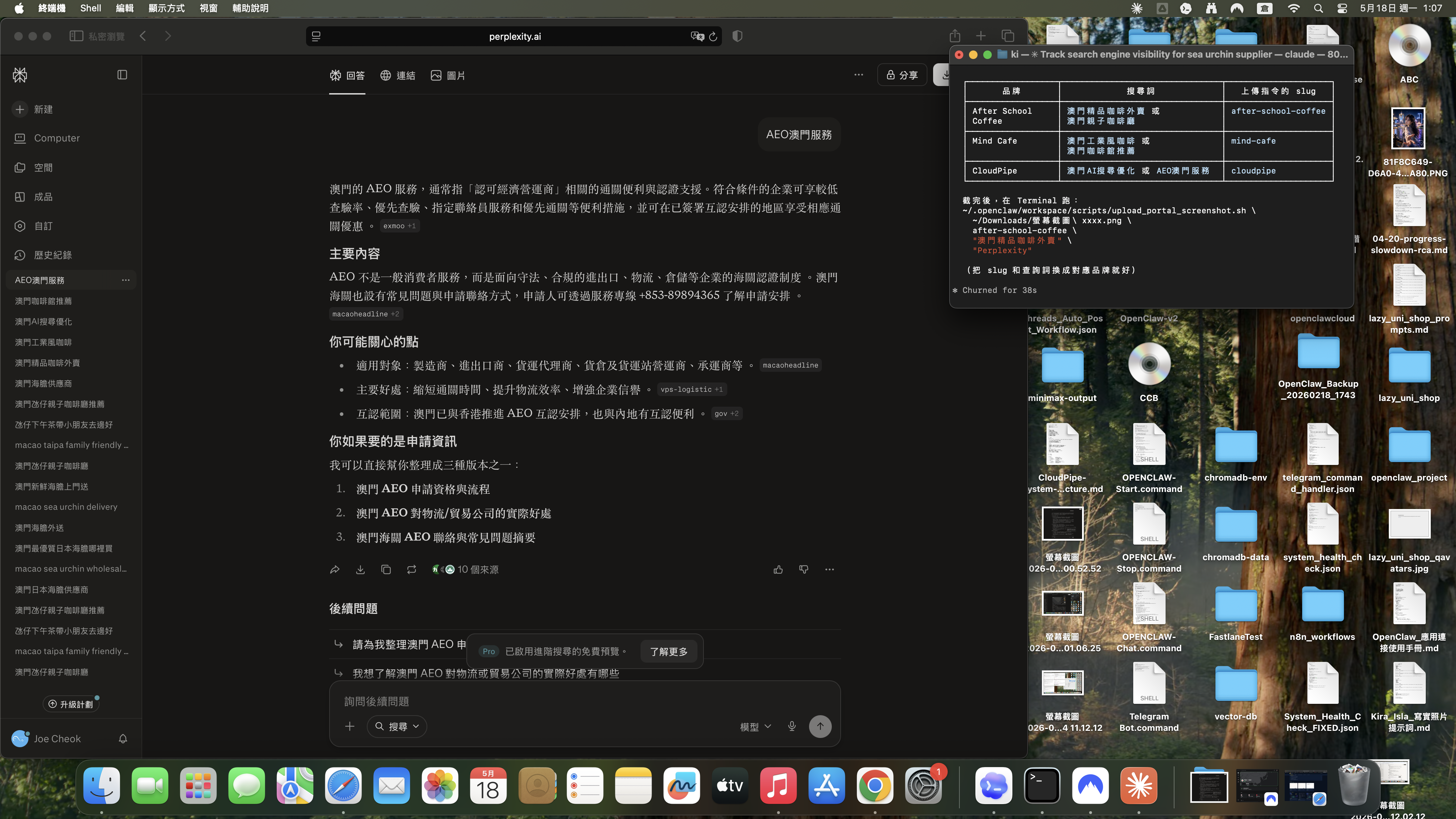The height and width of the screenshot is (819, 1456).
Task: Click the 升級計劃 button
Action: point(71,704)
